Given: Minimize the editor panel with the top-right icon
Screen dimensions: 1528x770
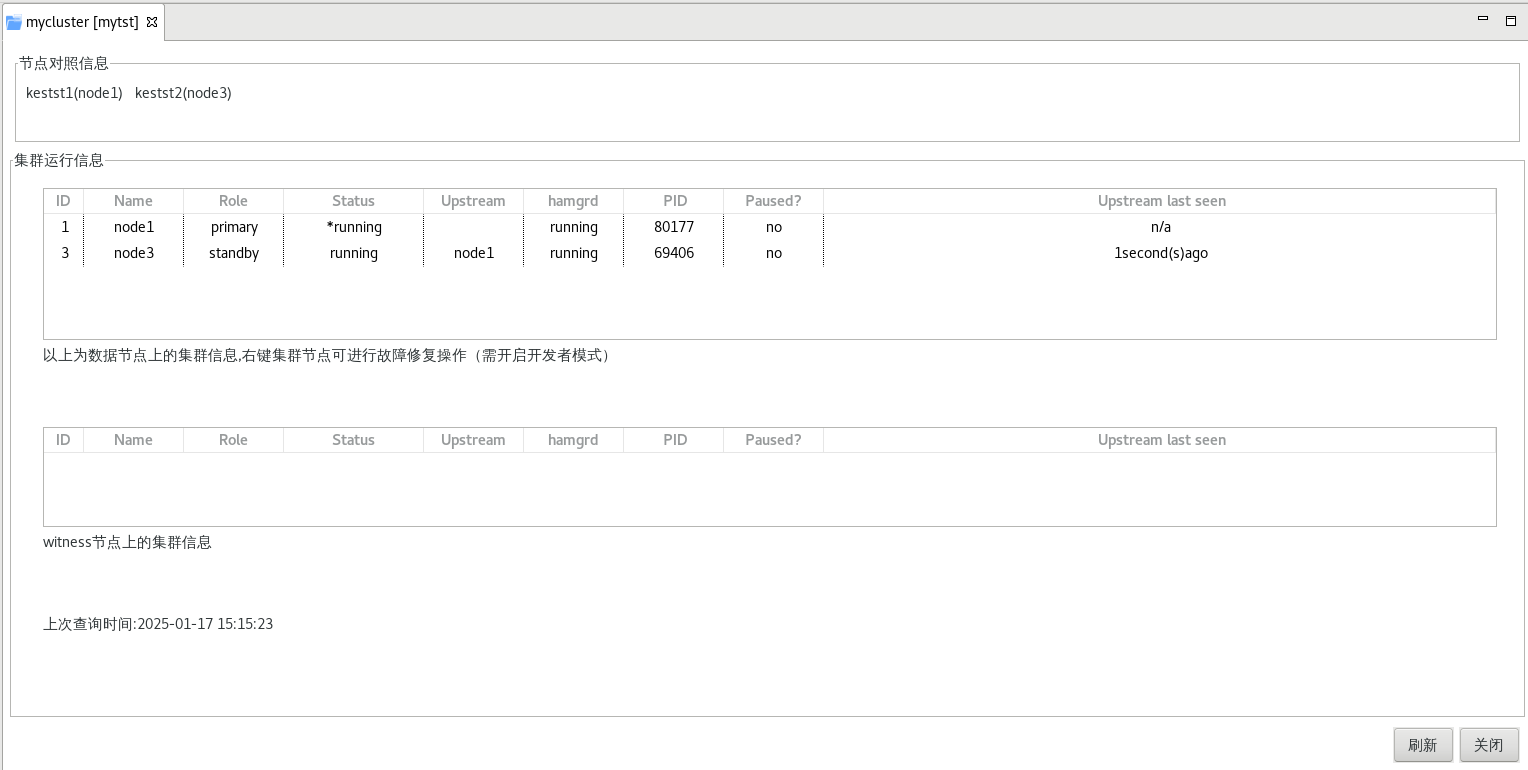Looking at the screenshot, I should pos(1485,20).
